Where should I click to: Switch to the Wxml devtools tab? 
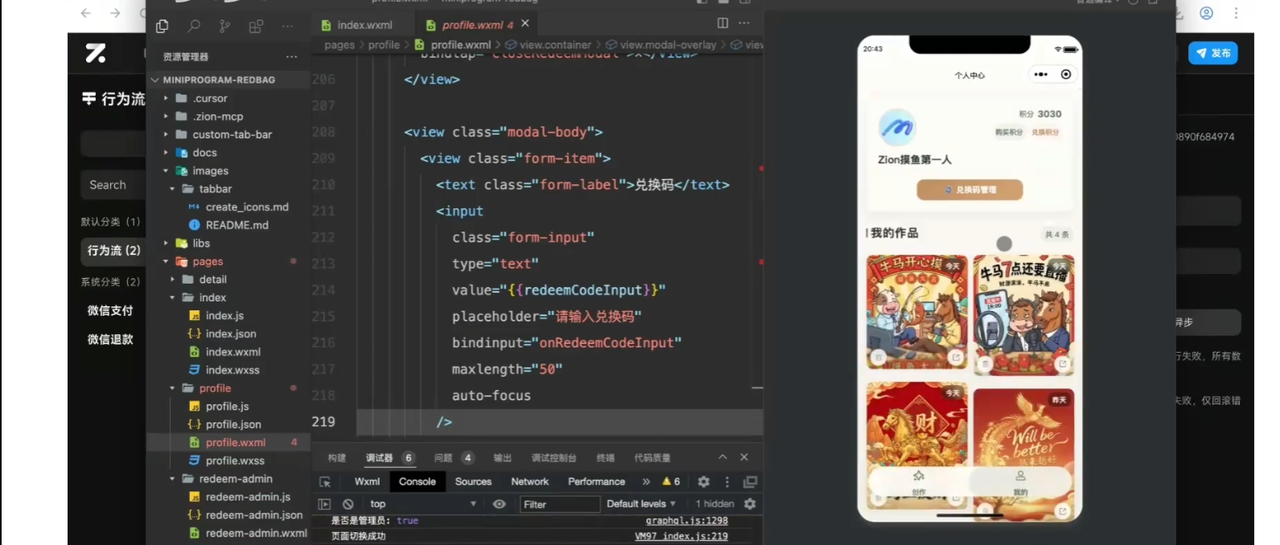point(367,482)
